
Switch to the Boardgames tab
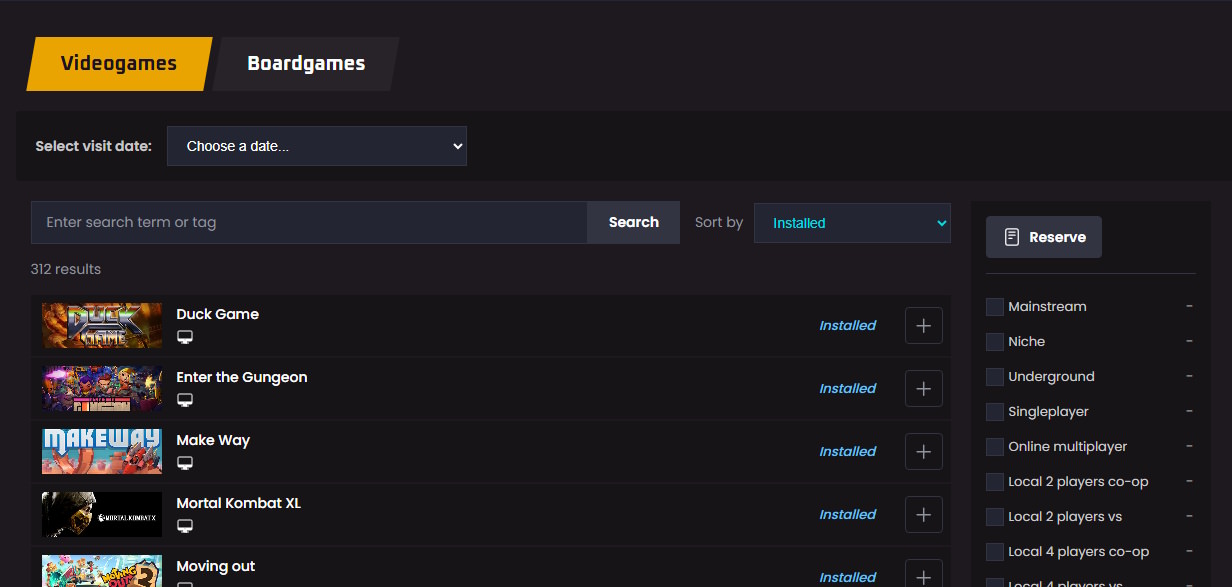coord(306,64)
